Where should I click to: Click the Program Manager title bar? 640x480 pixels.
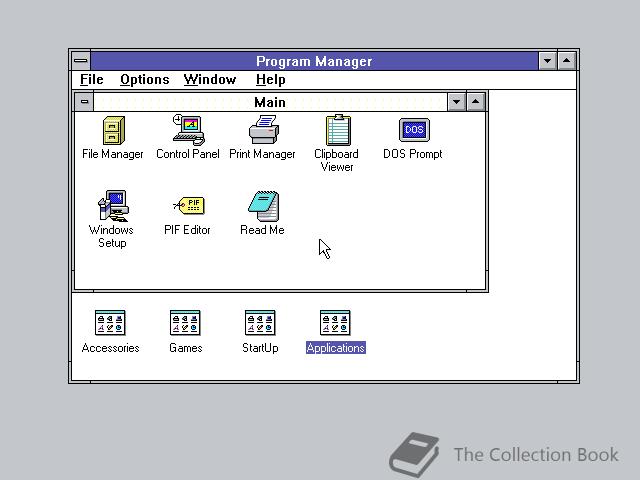click(x=314, y=61)
